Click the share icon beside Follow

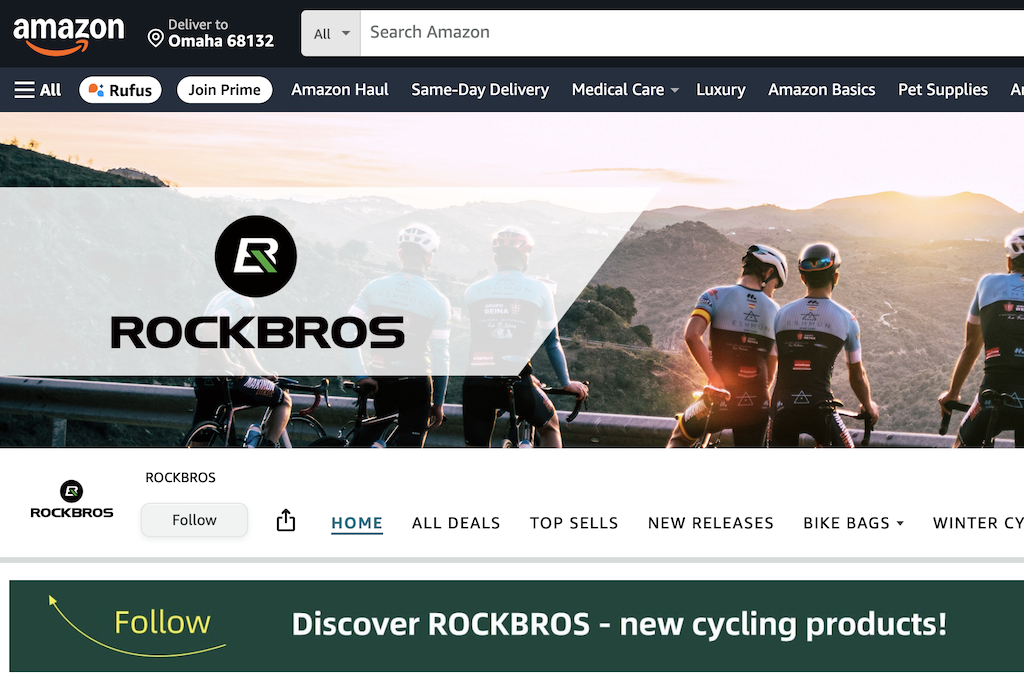click(285, 520)
